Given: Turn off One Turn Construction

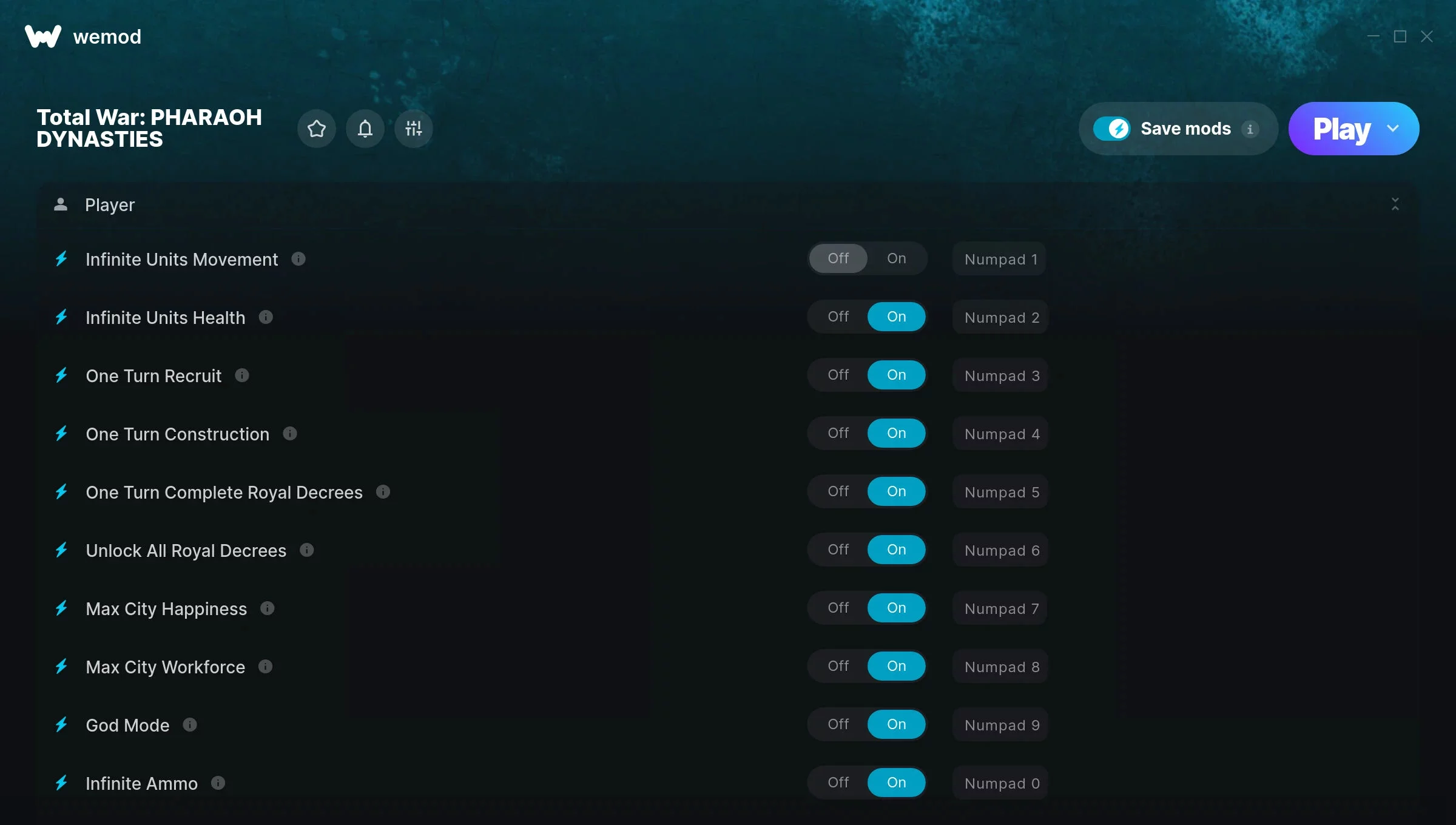Looking at the screenshot, I should pyautogui.click(x=838, y=433).
